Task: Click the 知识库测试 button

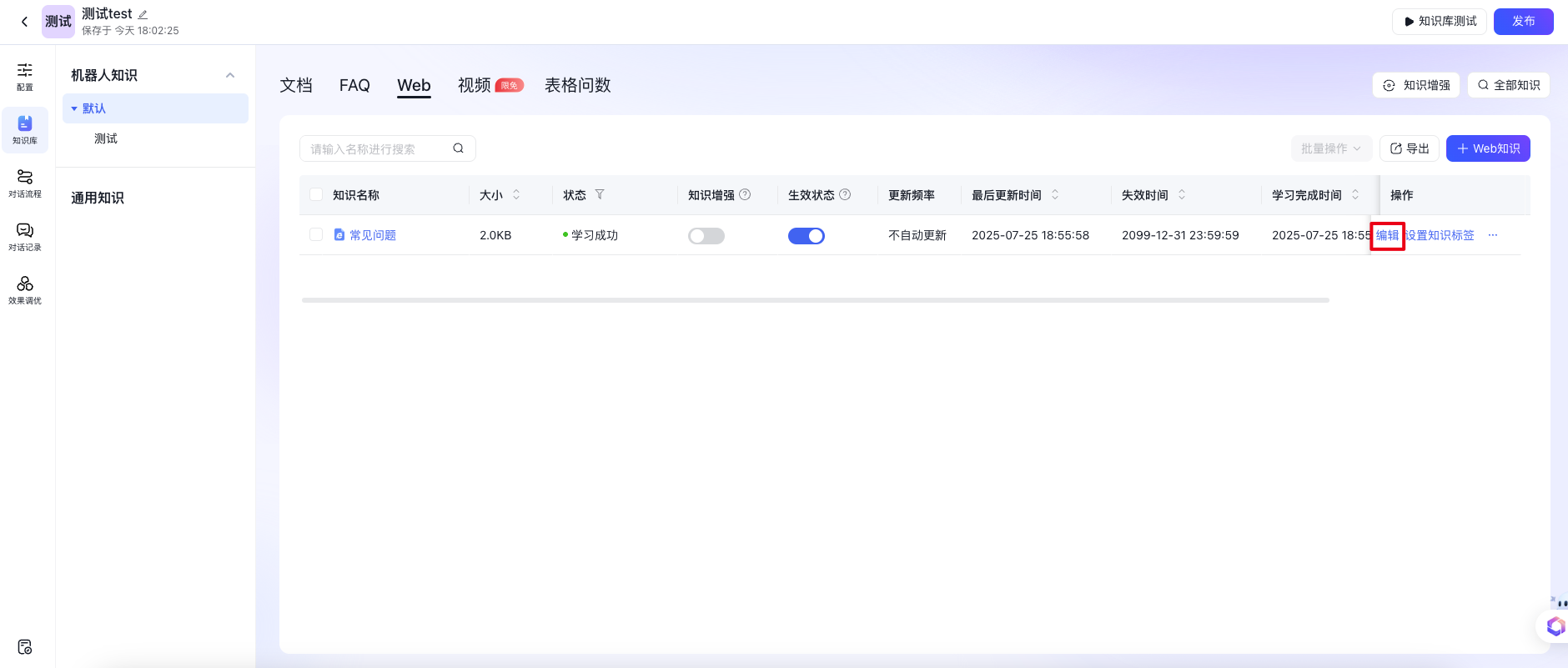Action: (x=1440, y=22)
